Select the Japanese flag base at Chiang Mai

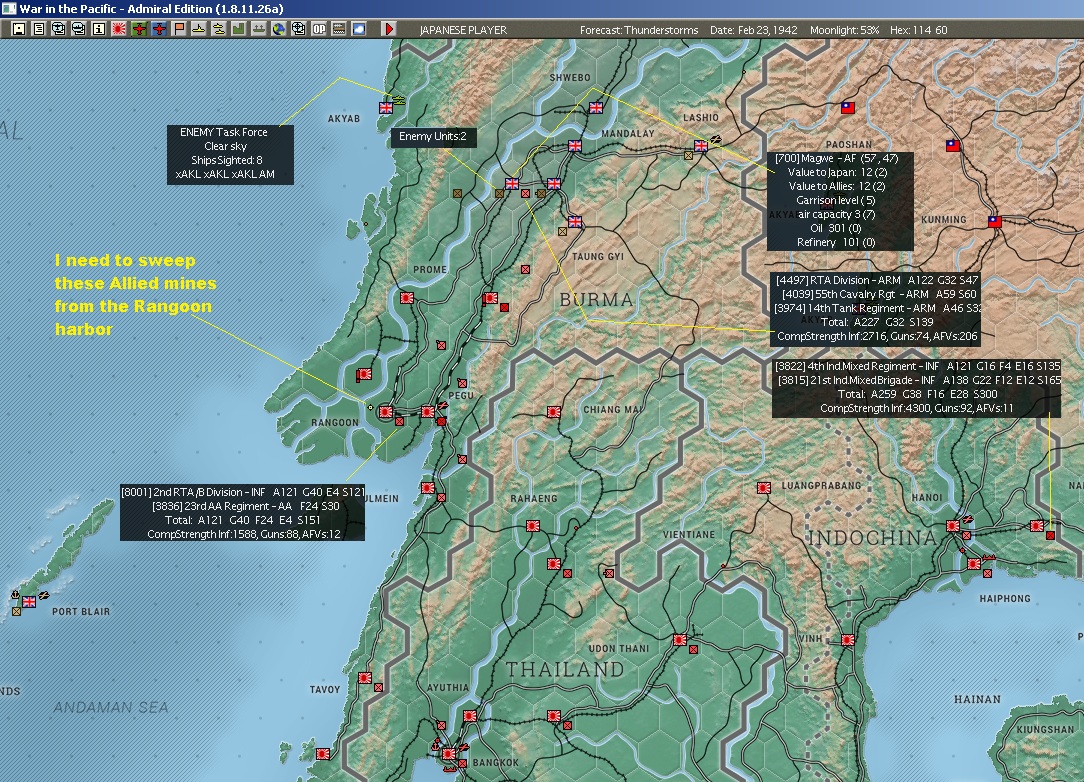(553, 412)
